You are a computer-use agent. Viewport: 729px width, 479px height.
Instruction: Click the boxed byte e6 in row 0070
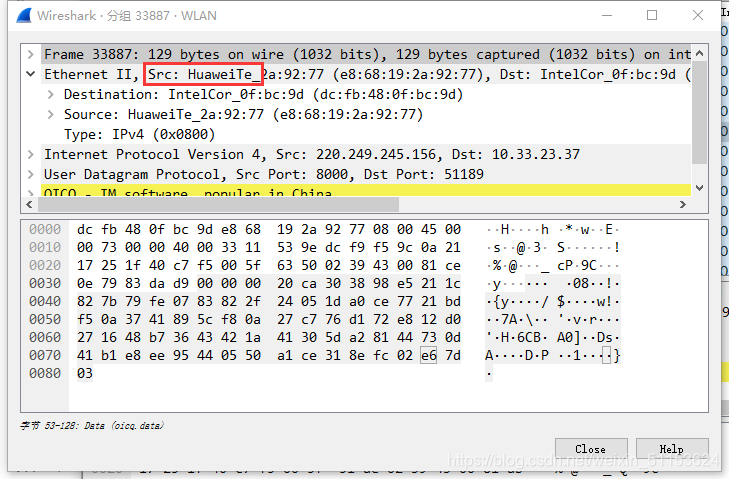[x=429, y=355]
